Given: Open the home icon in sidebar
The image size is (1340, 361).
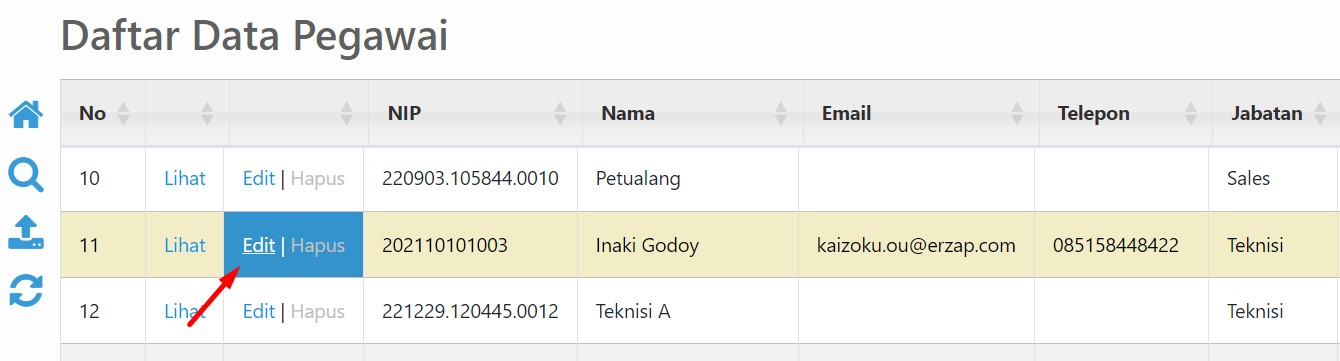Looking at the screenshot, I should click(x=26, y=115).
